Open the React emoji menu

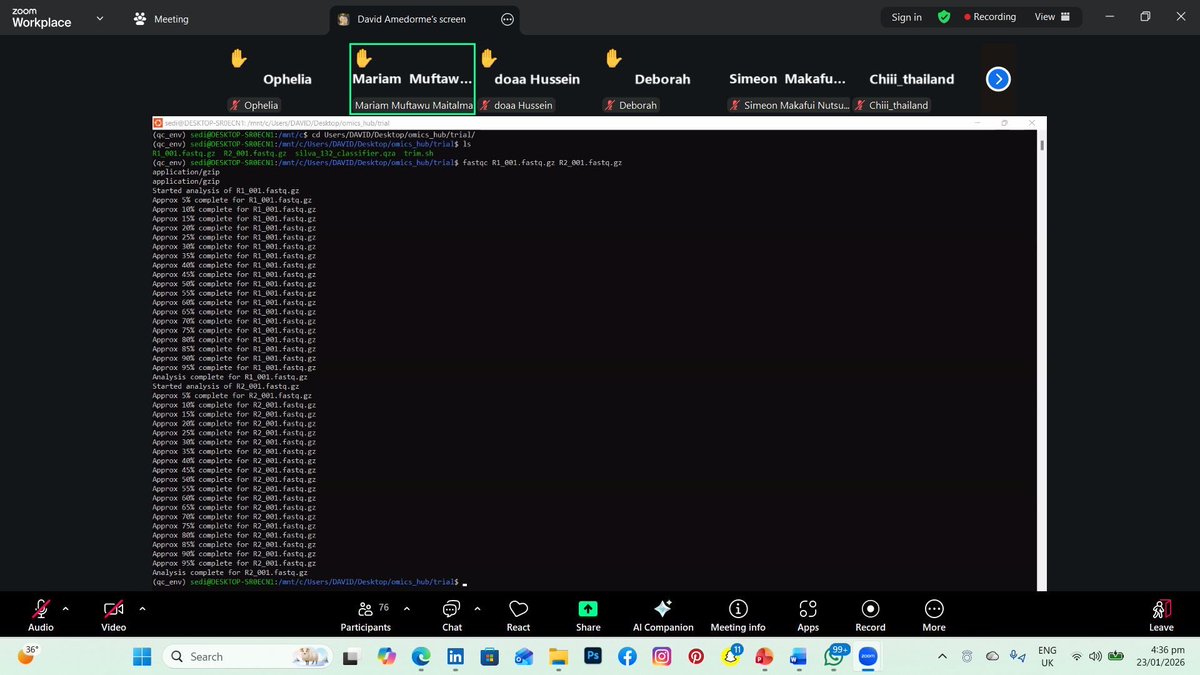click(x=518, y=615)
